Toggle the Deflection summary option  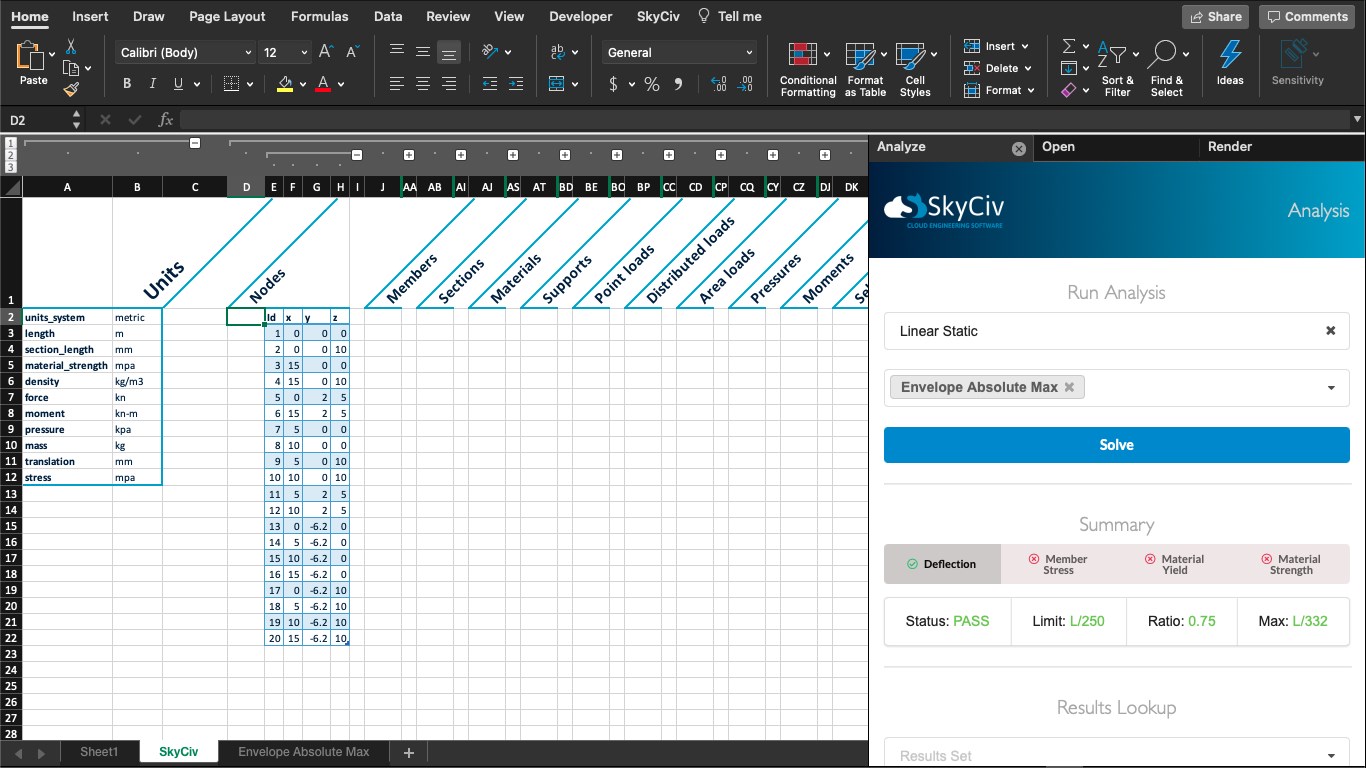point(941,564)
